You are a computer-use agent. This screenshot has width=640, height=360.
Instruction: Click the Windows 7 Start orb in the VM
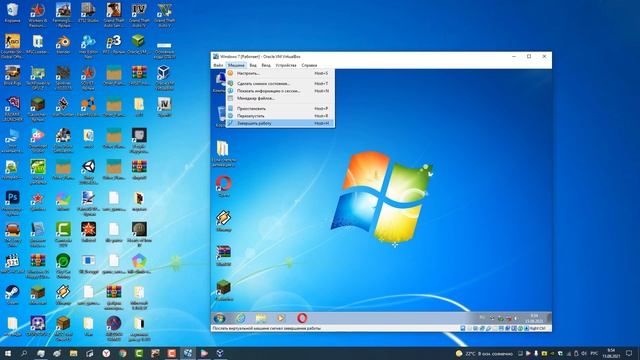pyautogui.click(x=219, y=318)
